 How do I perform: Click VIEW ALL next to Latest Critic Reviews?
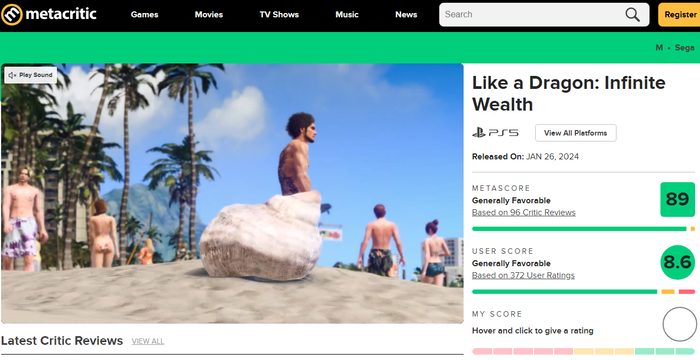pyautogui.click(x=148, y=341)
